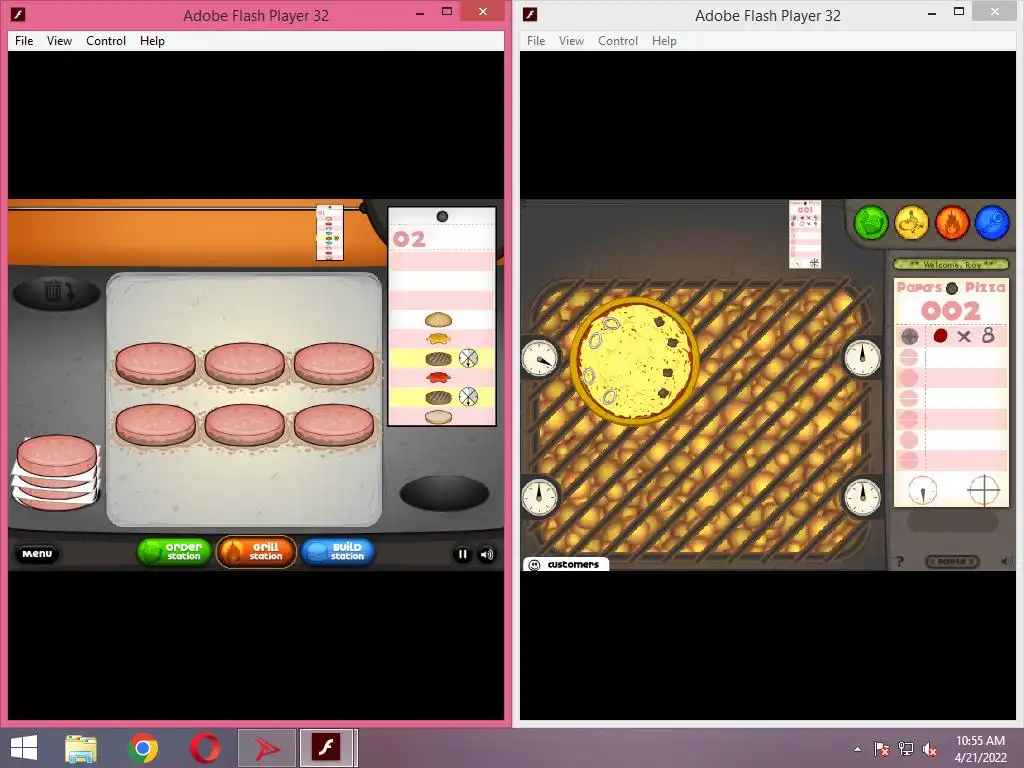Click the lower-left oven timer dial
The image size is (1024, 768).
click(540, 496)
